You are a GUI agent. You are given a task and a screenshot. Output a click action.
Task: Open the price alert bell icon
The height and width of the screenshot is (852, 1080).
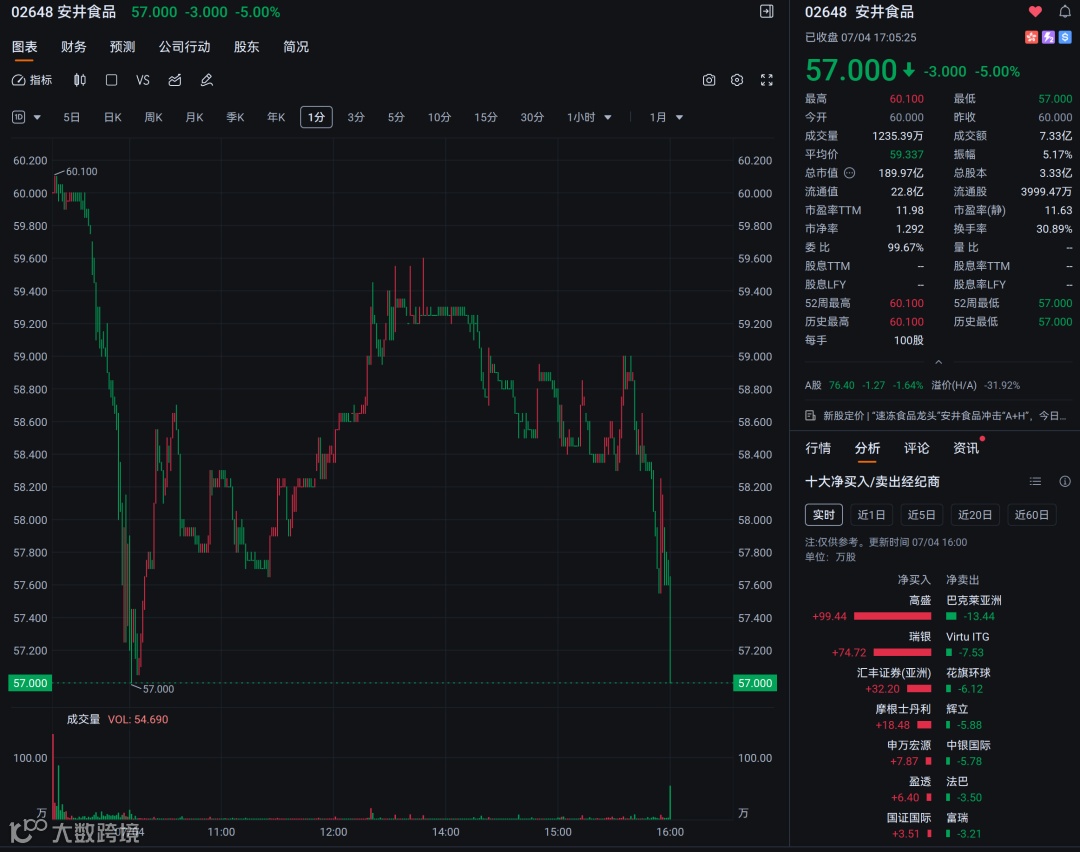tap(1064, 11)
